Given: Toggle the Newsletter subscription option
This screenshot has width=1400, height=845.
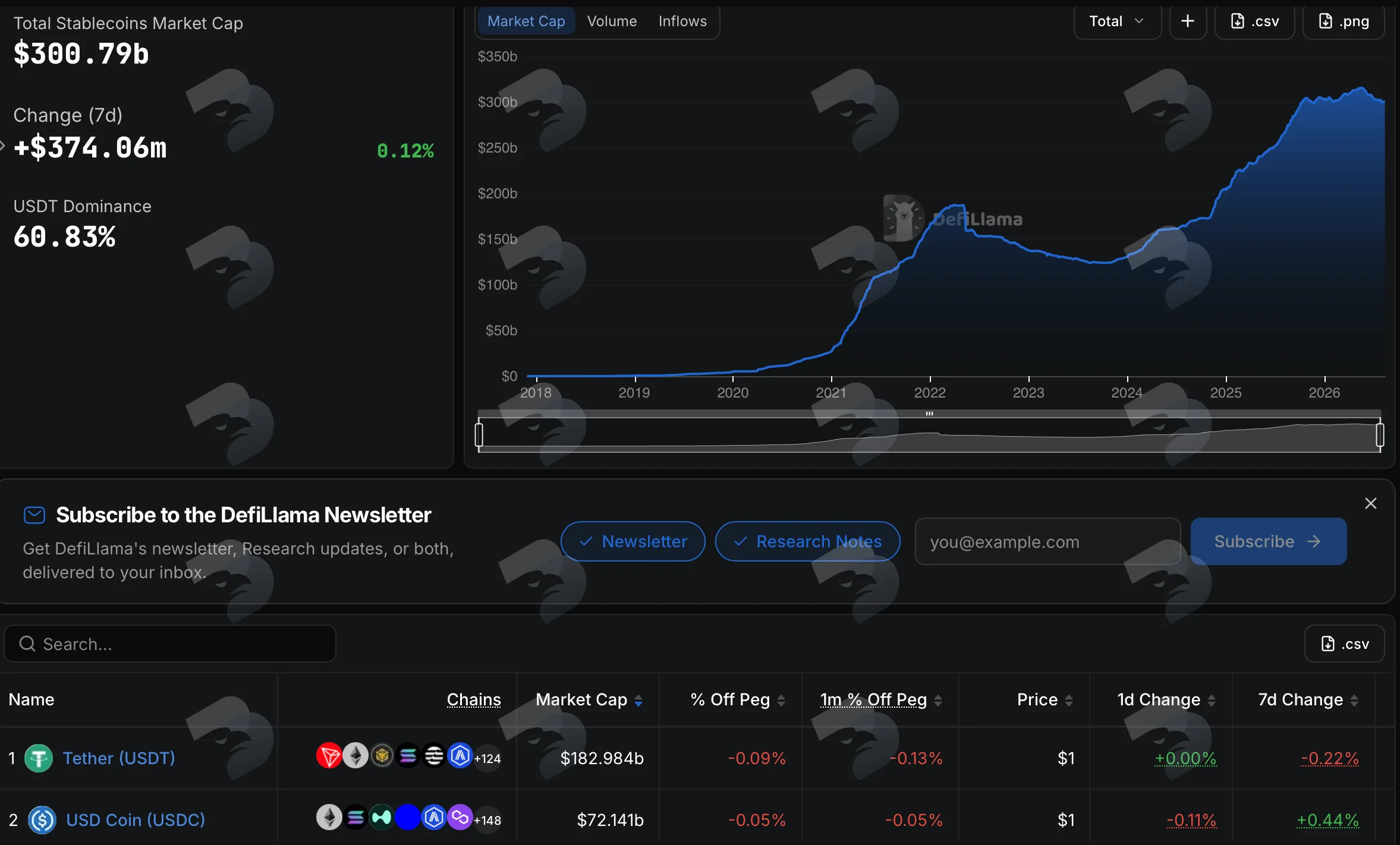Looking at the screenshot, I should (x=633, y=541).
